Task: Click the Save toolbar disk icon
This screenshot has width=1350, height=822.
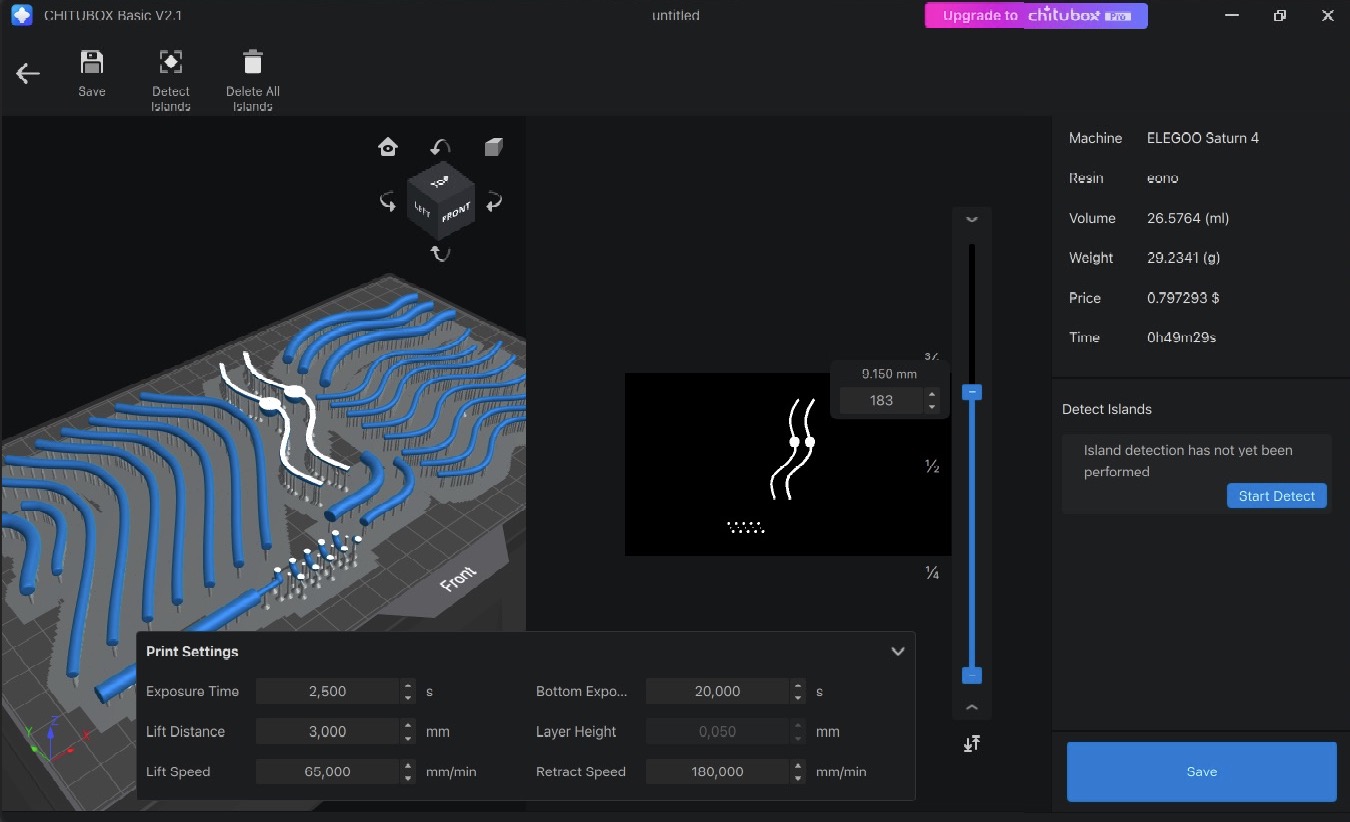Action: point(92,62)
